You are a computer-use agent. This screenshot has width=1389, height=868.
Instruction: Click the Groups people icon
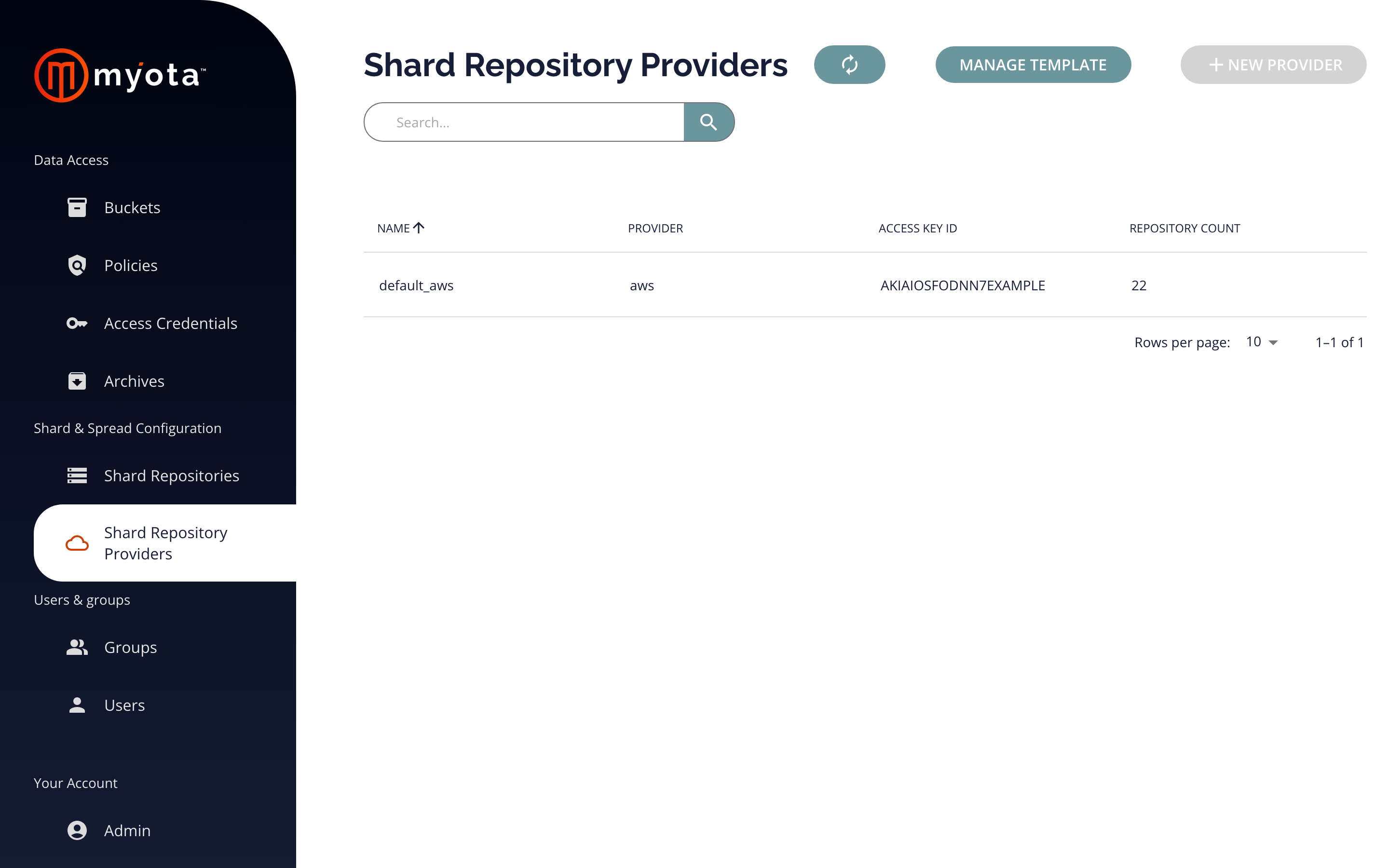tap(77, 647)
